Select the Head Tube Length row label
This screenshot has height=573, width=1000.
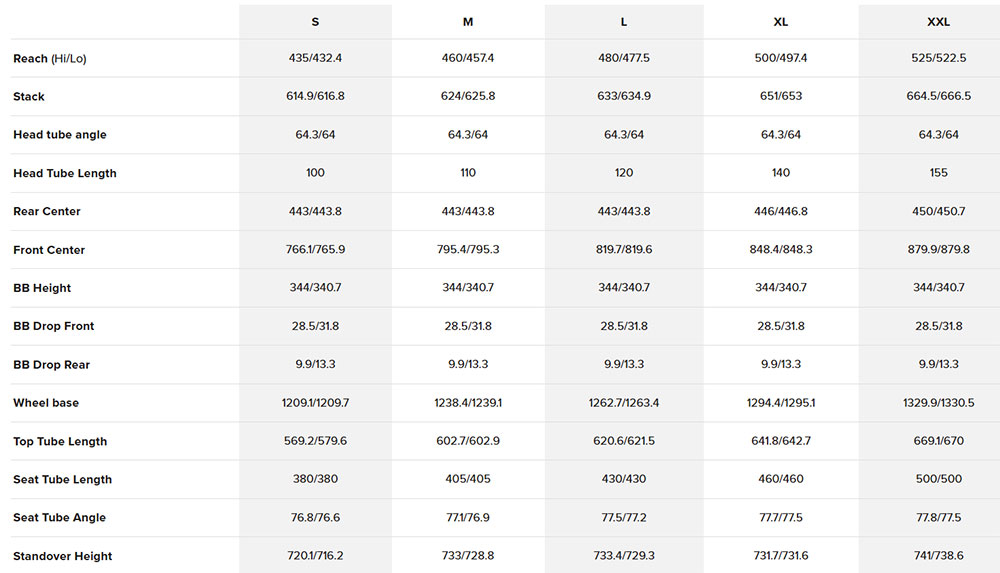[x=65, y=174]
